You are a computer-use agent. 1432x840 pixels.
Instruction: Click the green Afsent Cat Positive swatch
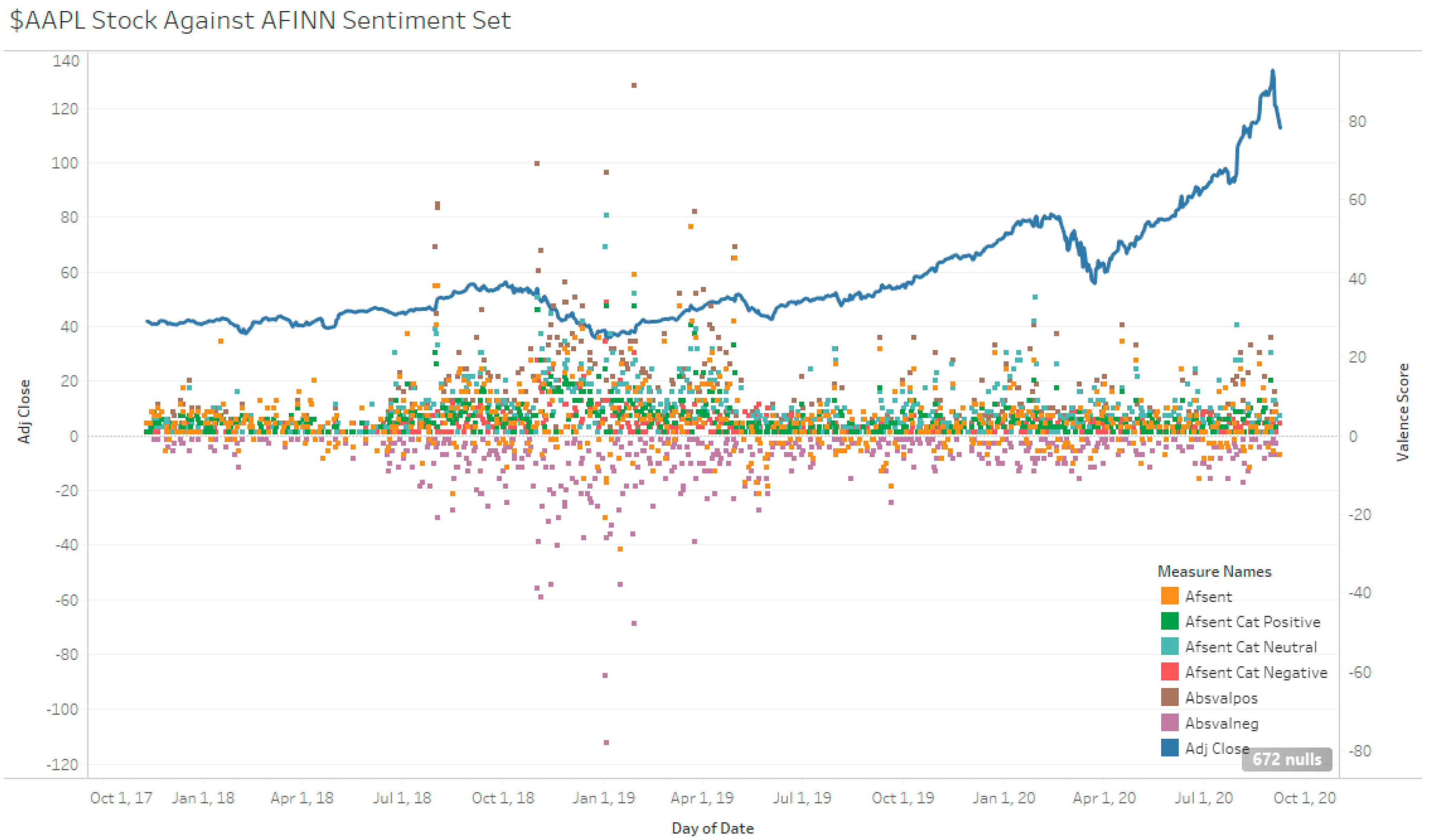coord(1169,621)
